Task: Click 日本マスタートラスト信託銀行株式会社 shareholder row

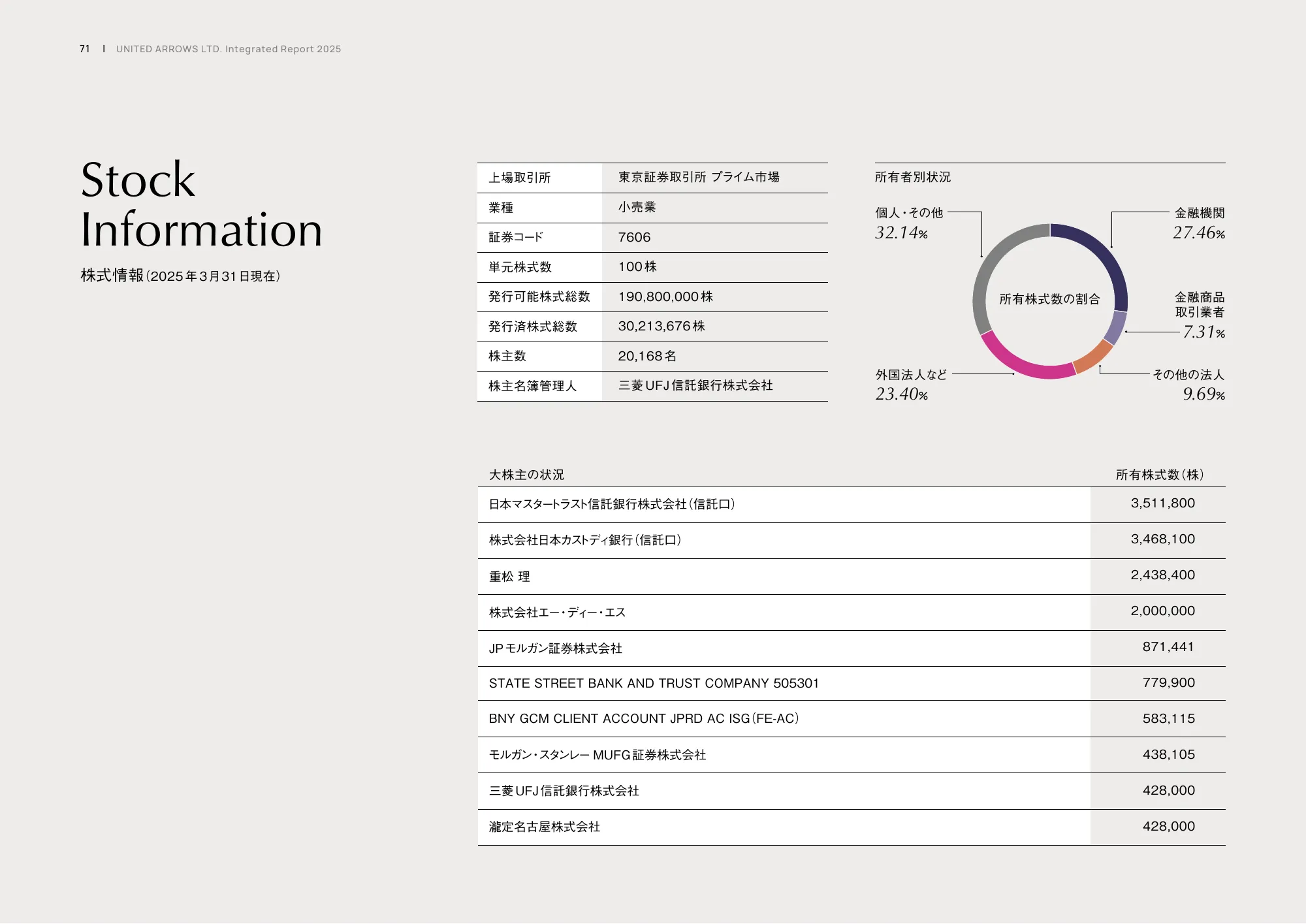Action: click(x=612, y=503)
